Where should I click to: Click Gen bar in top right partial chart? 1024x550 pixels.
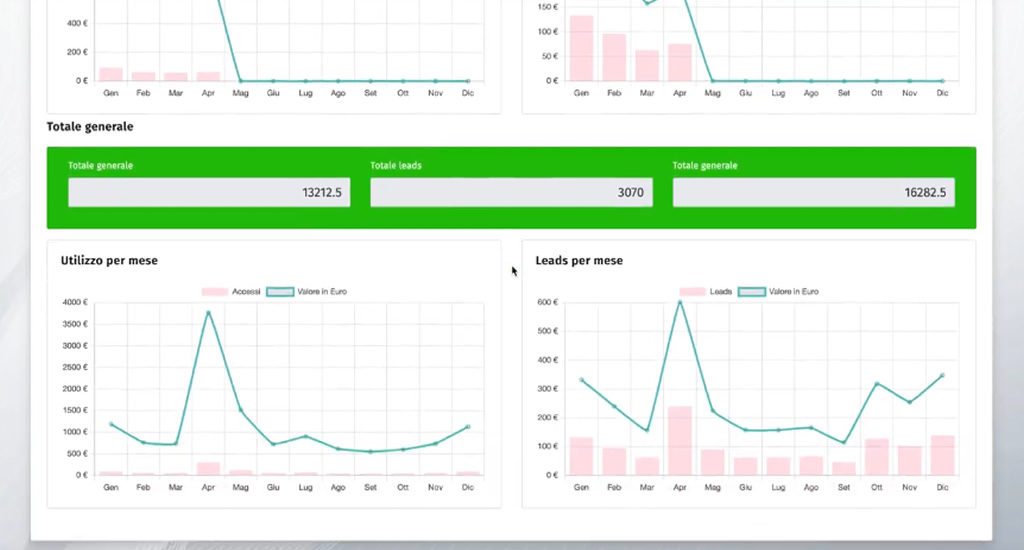click(581, 48)
